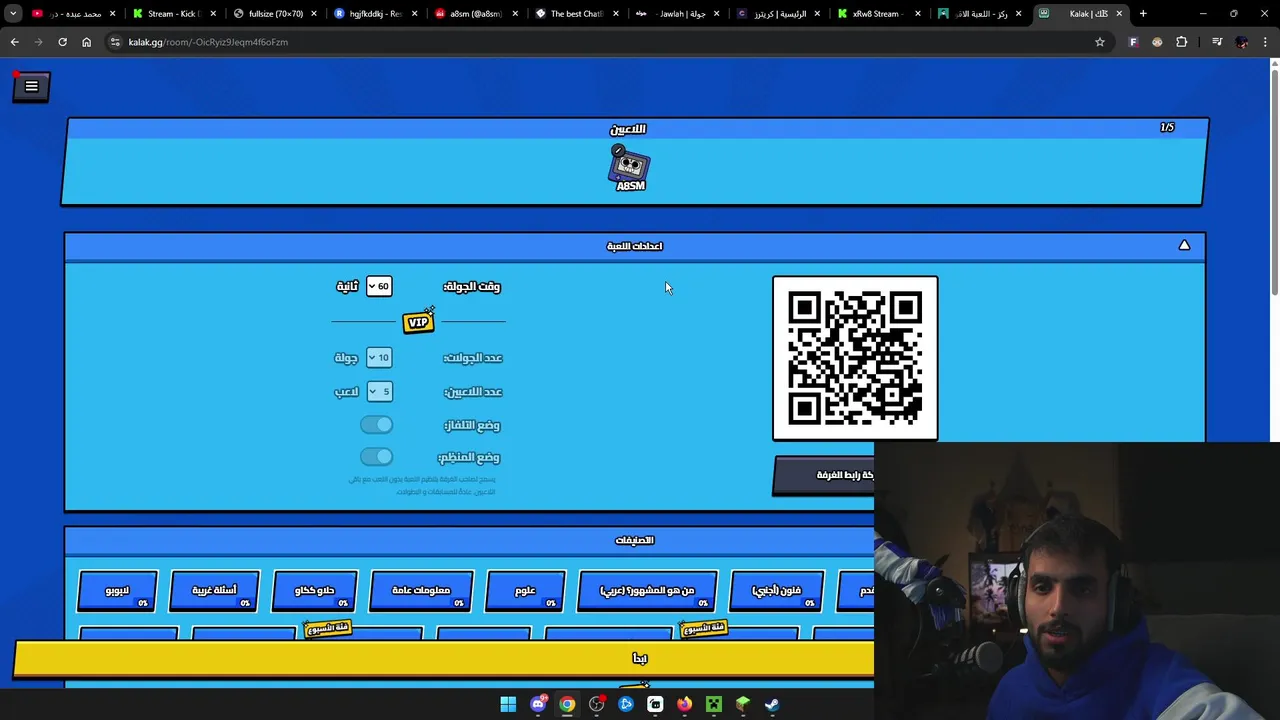Viewport: 1280px width, 720px height.
Task: Switch to The best Chat tab
Action: tap(577, 14)
